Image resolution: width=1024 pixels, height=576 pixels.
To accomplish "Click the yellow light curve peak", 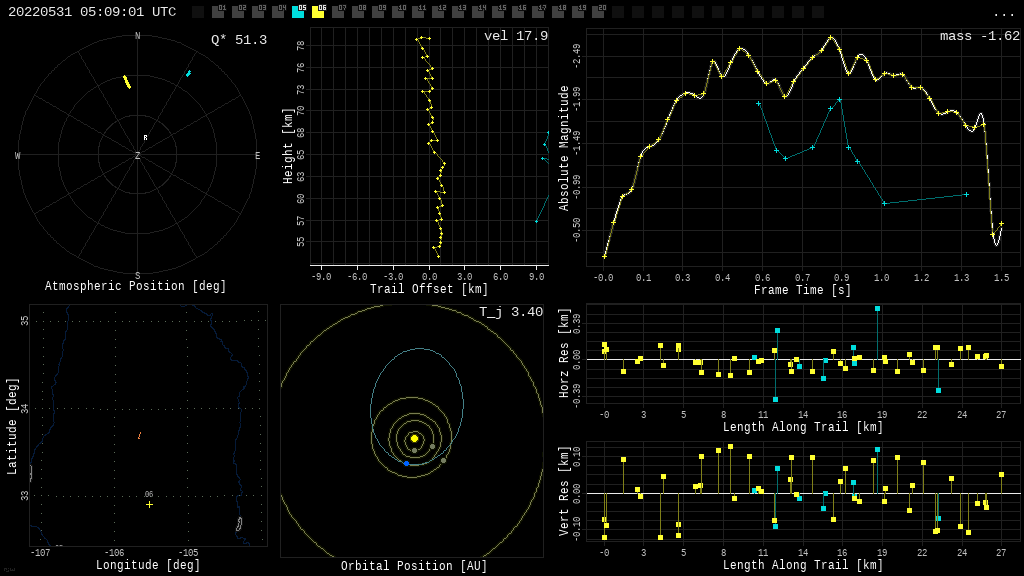I will tap(830, 37).
